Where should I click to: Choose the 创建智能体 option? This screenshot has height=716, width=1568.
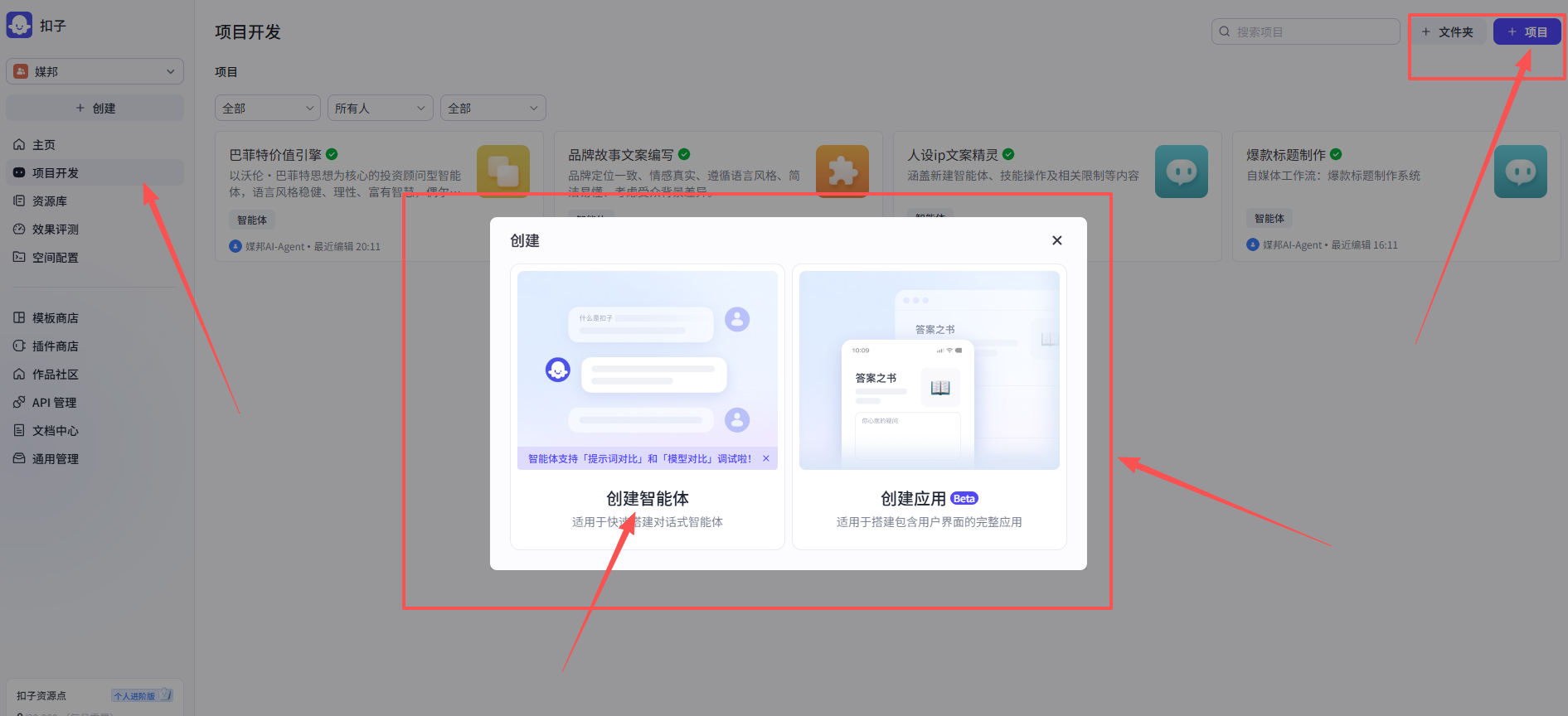point(648,407)
